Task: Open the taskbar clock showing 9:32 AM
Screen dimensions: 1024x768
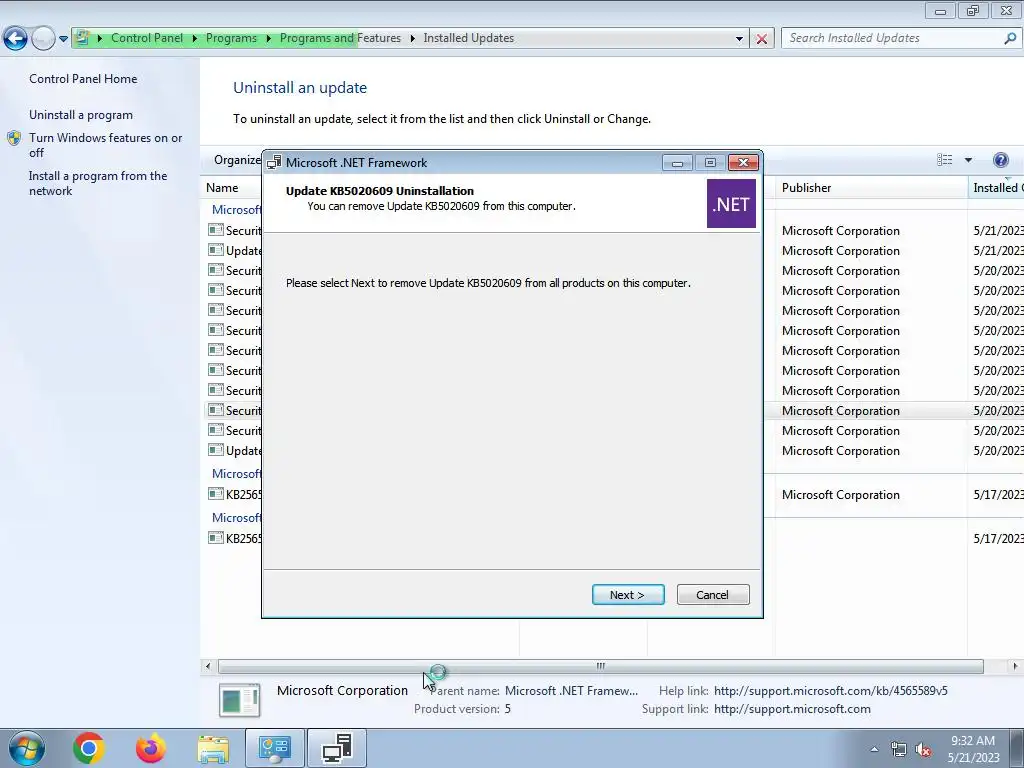Action: click(x=972, y=749)
